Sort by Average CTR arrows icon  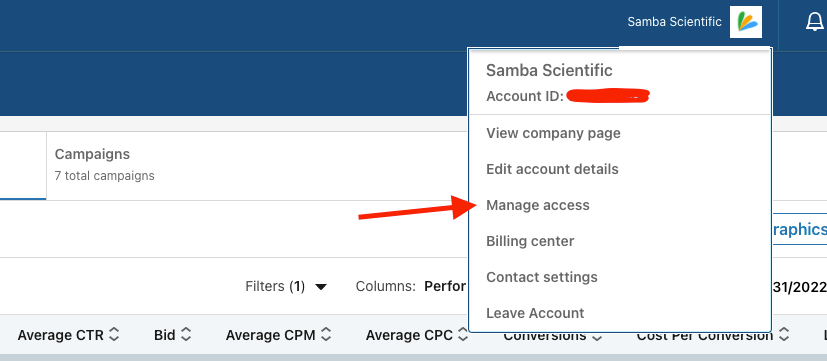114,335
